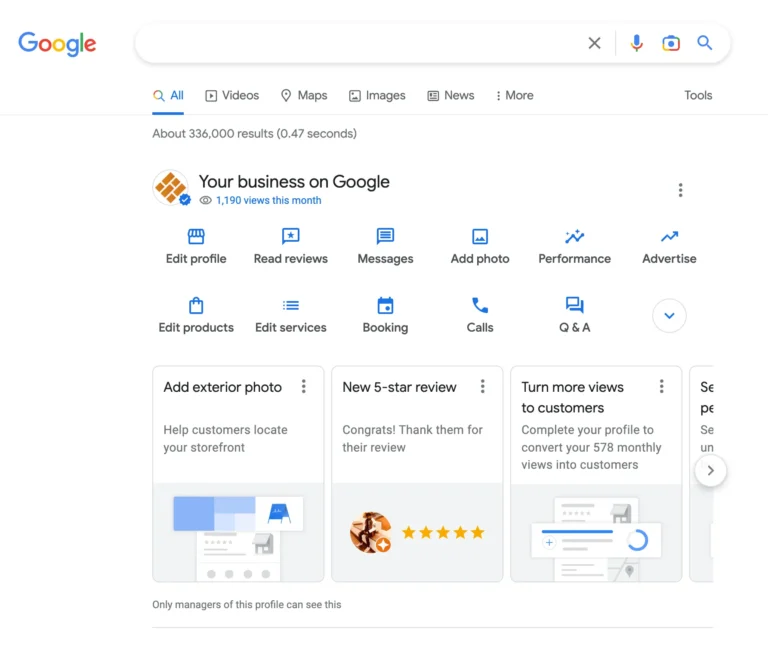This screenshot has width=768, height=646.
Task: Click 'Help customers locate your storefront' text
Action: [x=225, y=439]
